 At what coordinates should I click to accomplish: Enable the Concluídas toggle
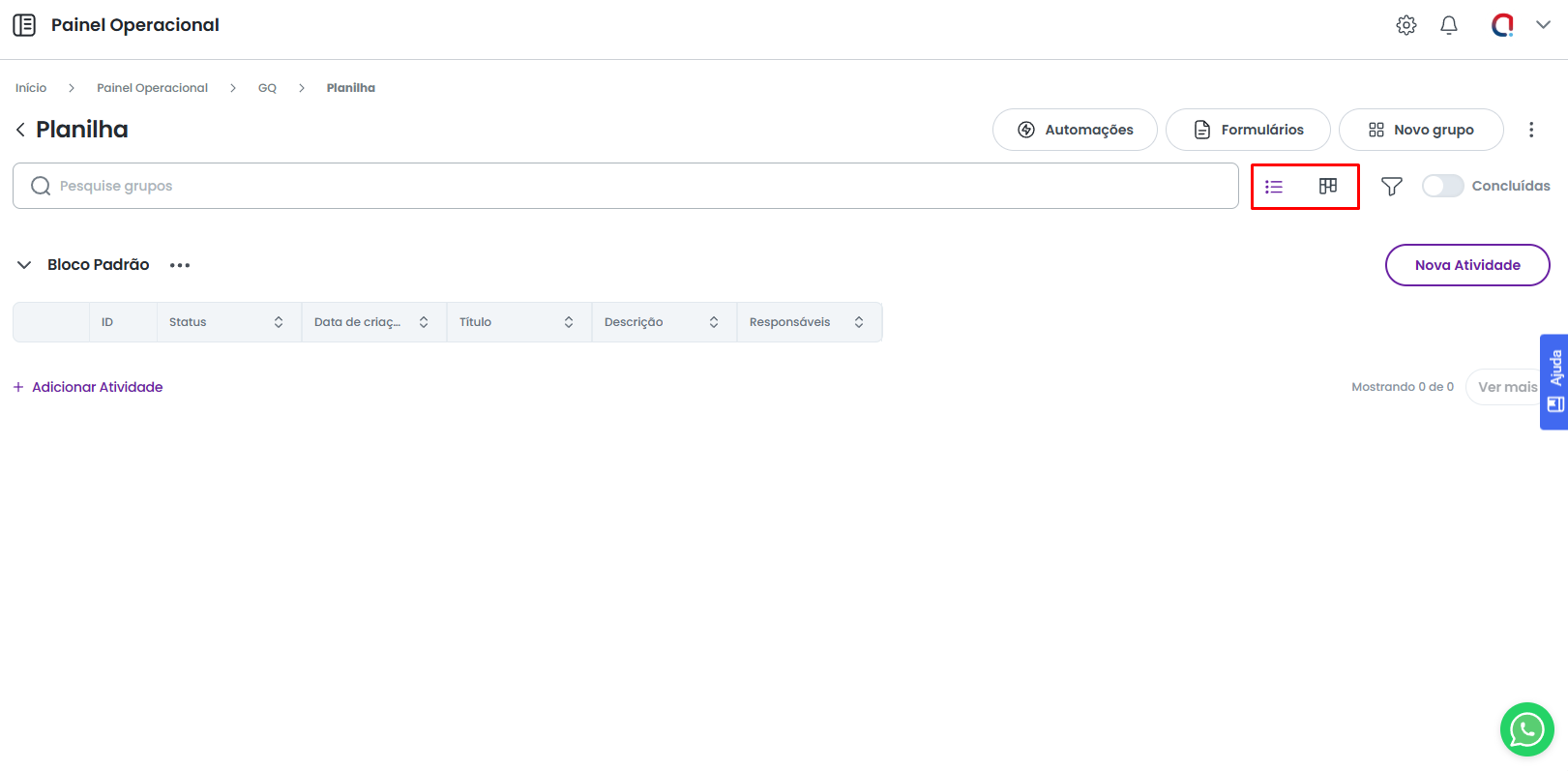click(x=1442, y=186)
